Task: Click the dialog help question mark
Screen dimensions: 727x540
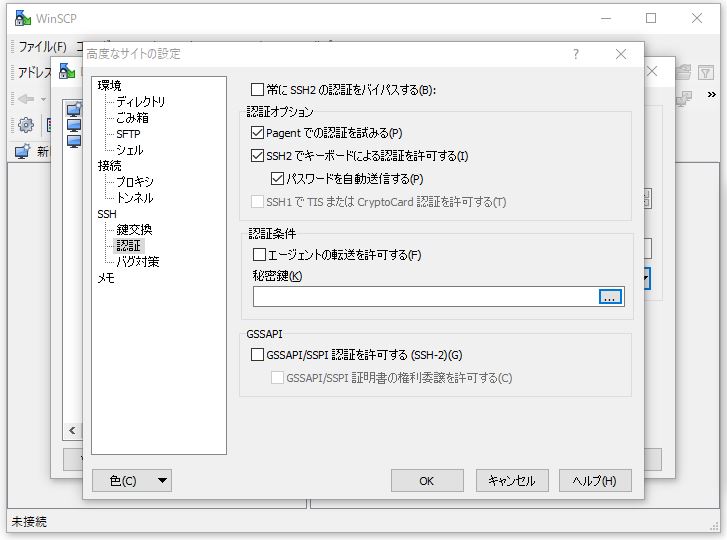Action: click(x=576, y=54)
